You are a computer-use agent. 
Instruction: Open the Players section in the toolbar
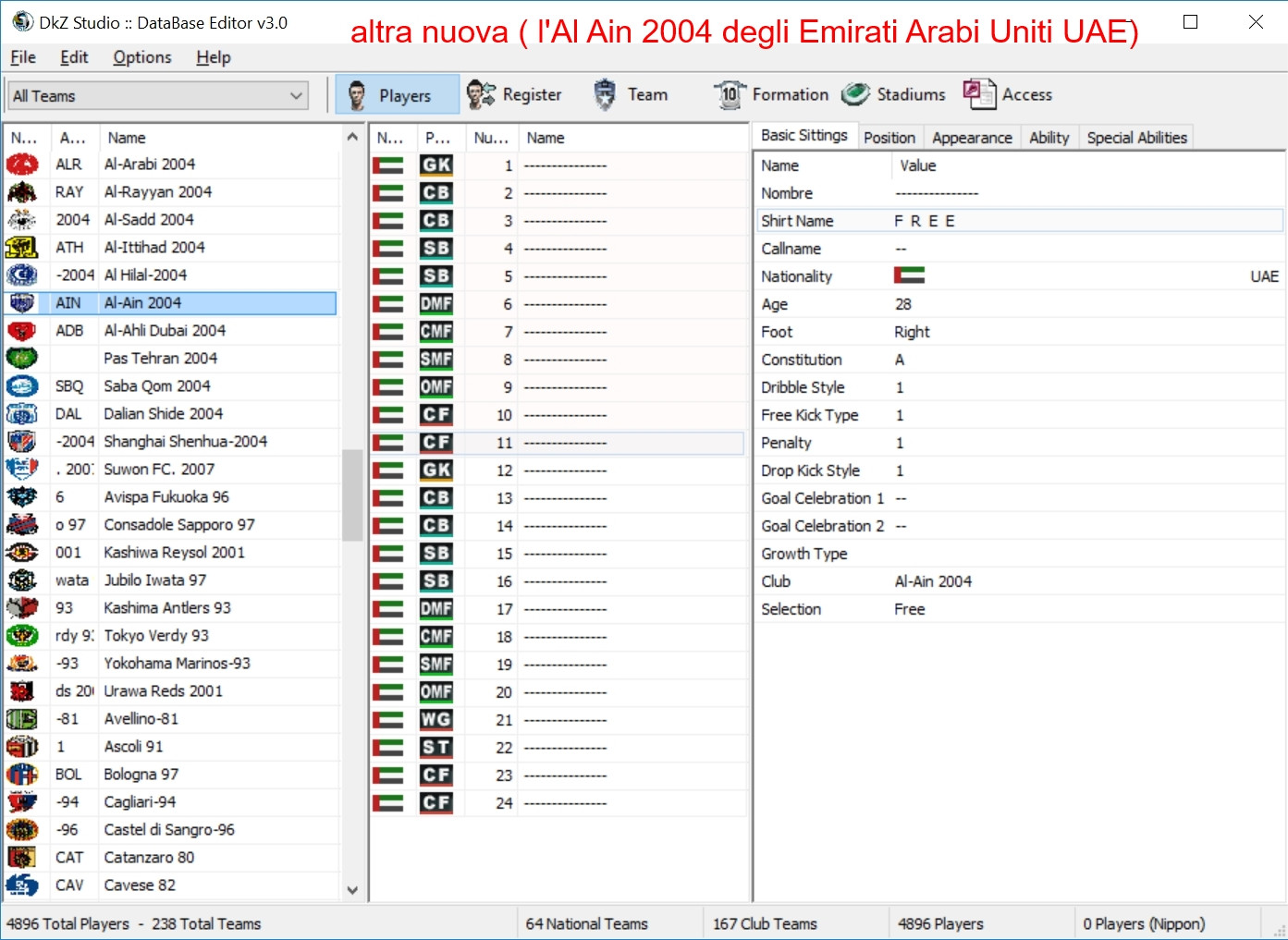[x=397, y=95]
